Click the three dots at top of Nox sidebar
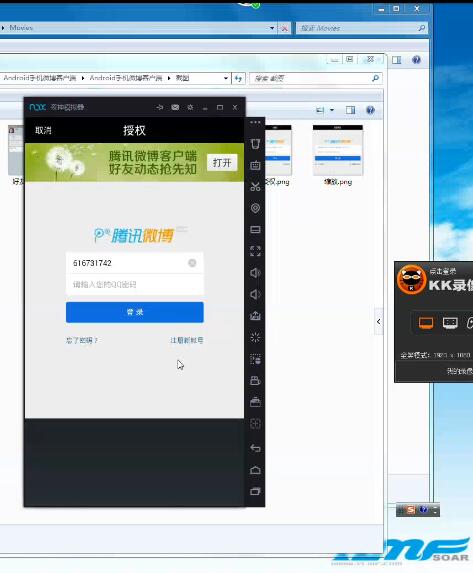This screenshot has height=573, width=473. 256,122
